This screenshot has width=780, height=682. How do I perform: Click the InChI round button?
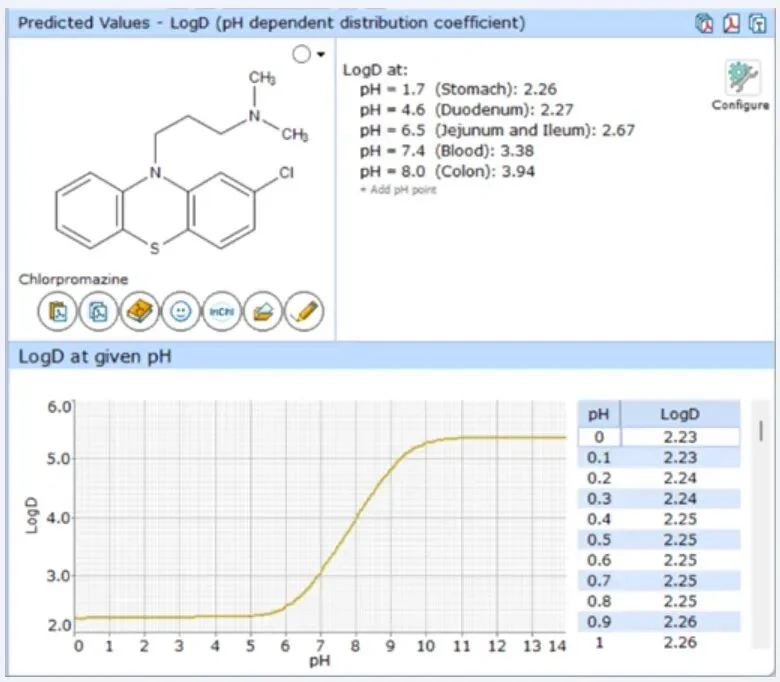221,311
